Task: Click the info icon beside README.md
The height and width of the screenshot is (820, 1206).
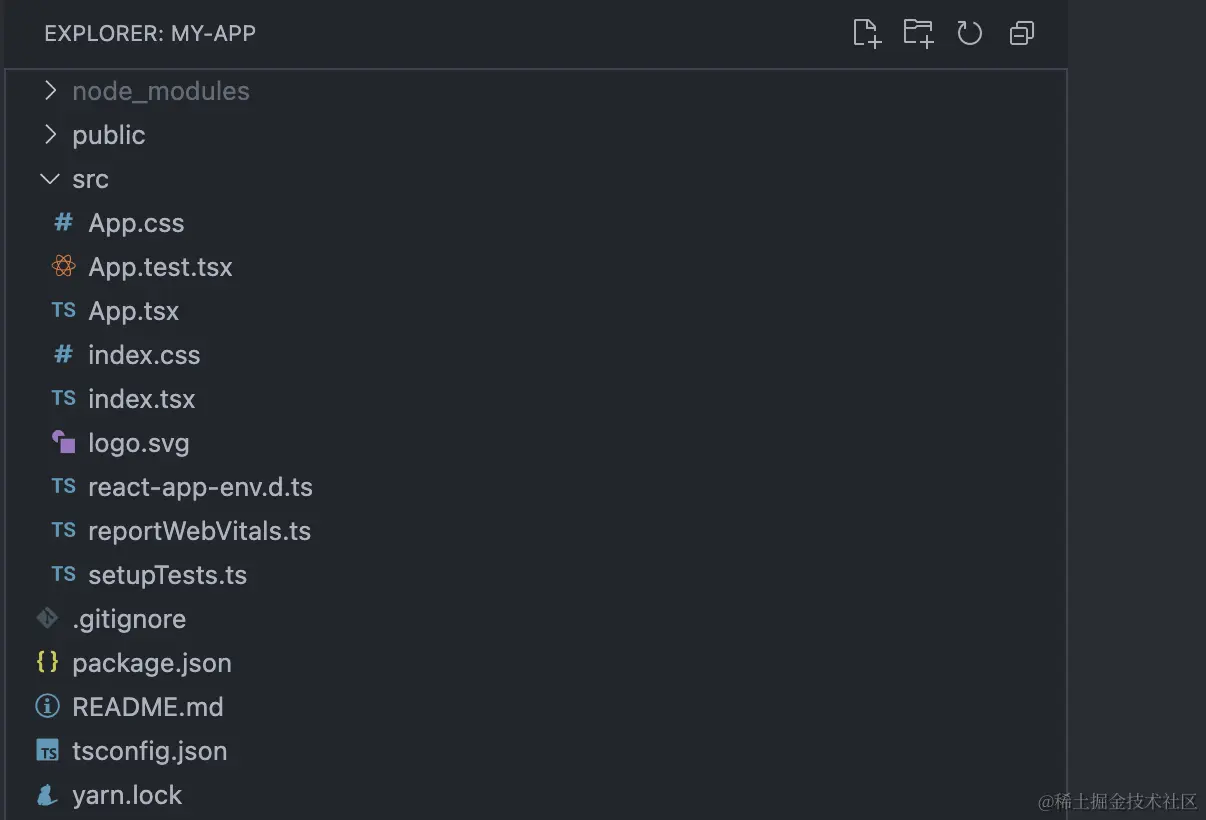Action: click(x=47, y=707)
